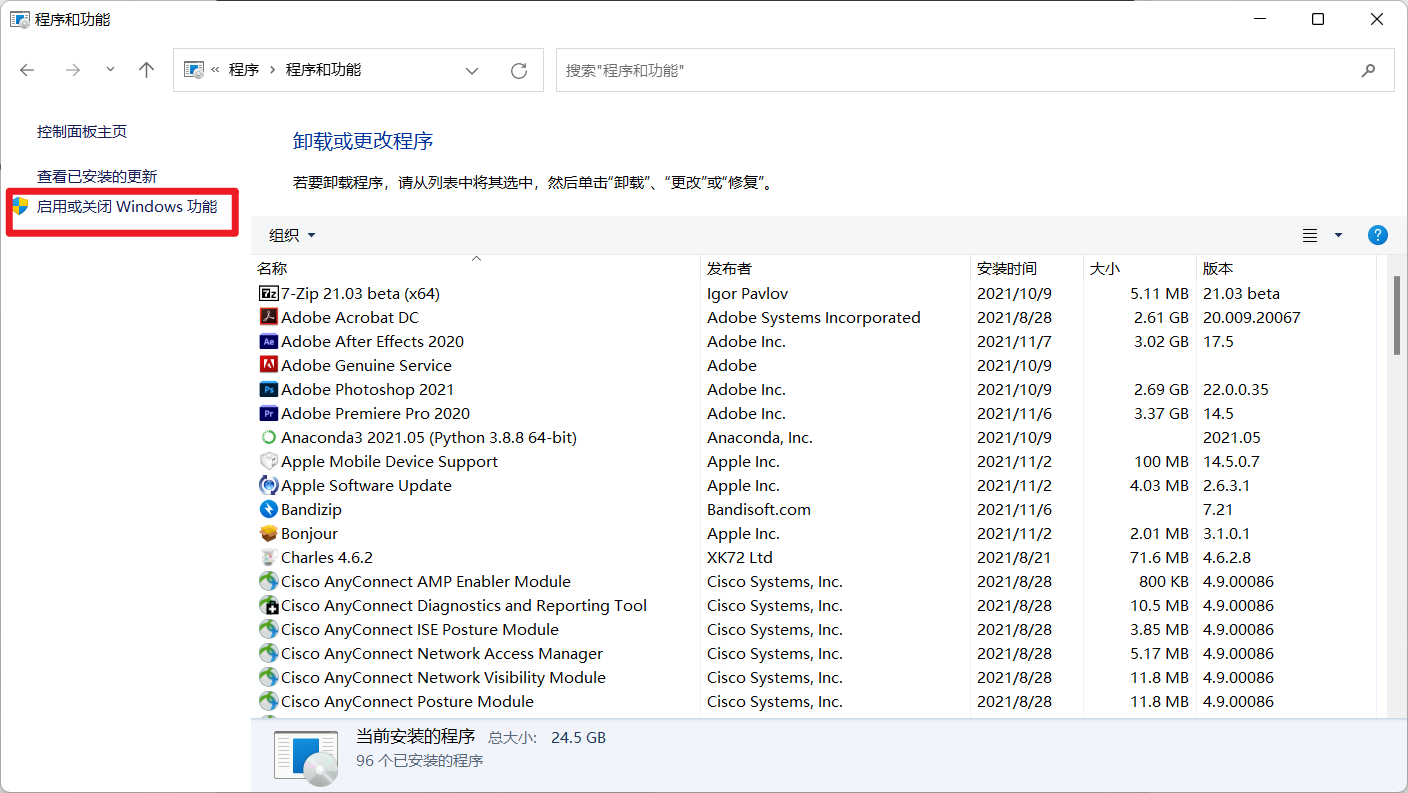Click the change view list icon
Viewport: 1408px width, 793px height.
tap(1310, 235)
